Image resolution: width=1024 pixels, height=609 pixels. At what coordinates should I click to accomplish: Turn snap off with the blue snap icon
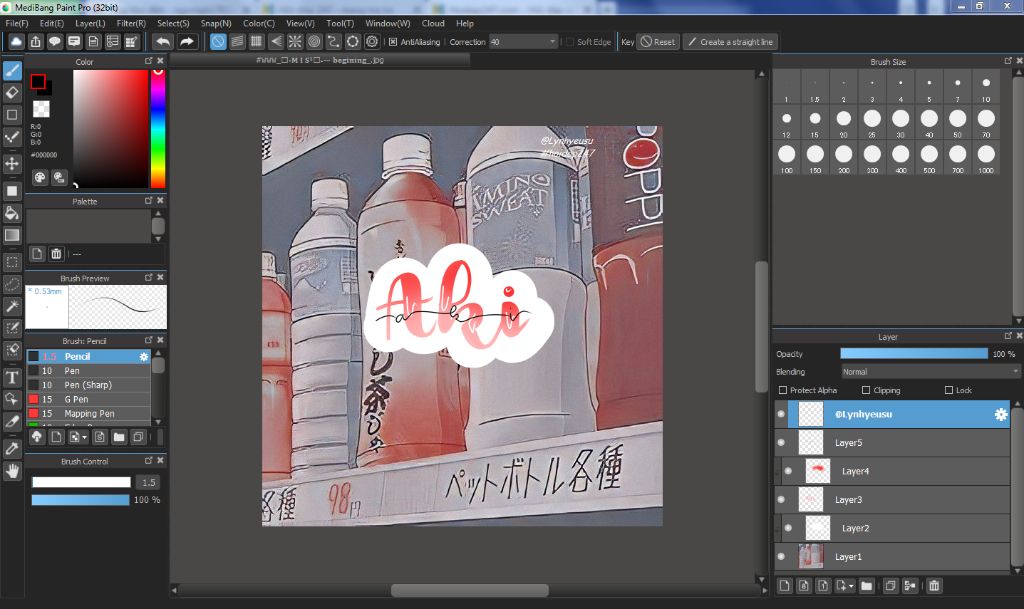pos(218,42)
